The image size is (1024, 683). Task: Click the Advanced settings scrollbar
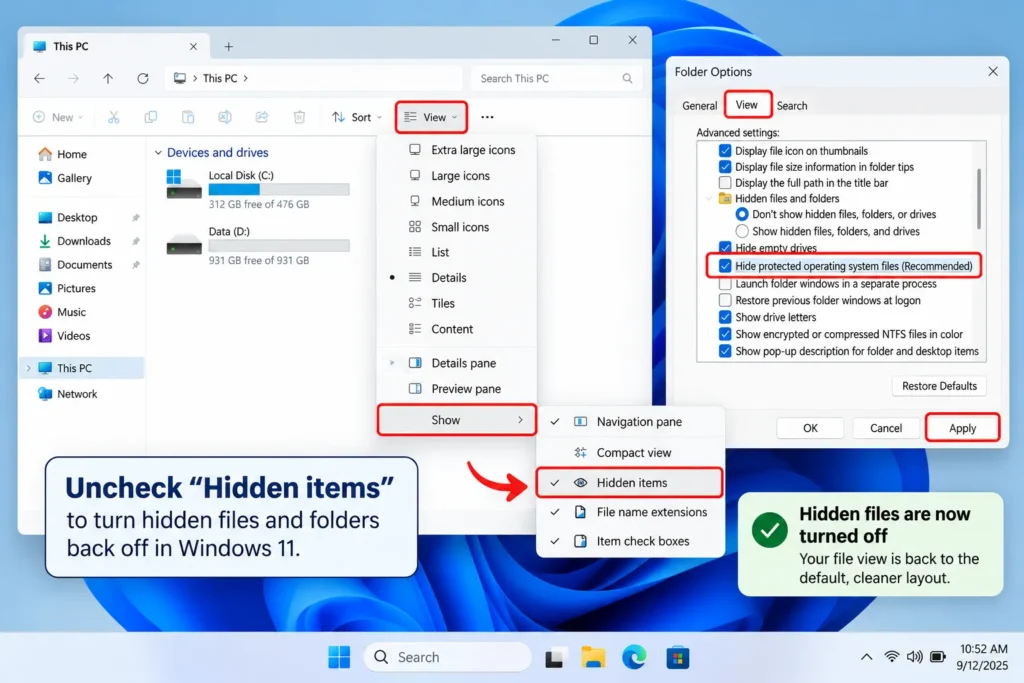click(x=978, y=199)
